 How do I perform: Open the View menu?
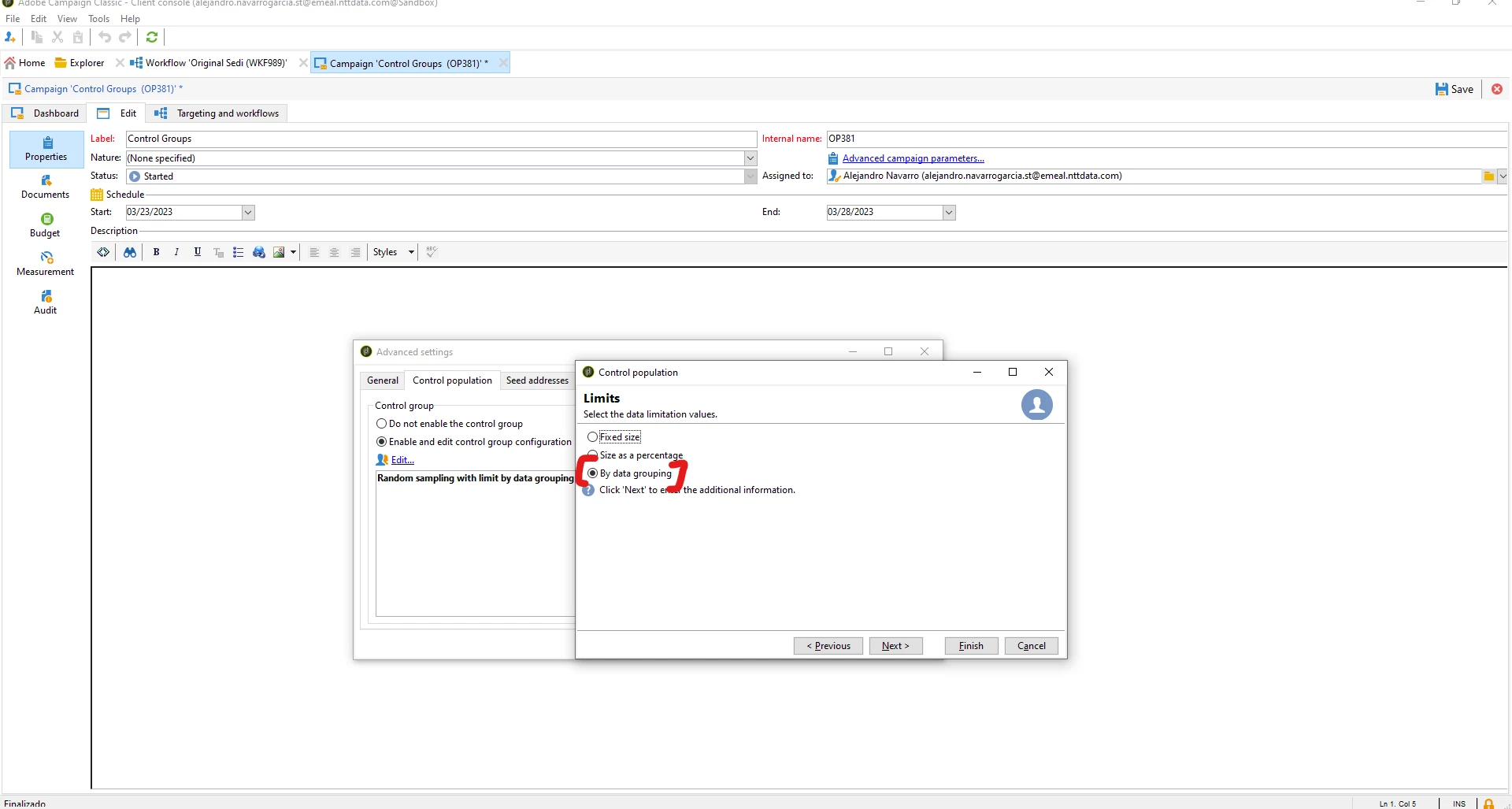click(x=67, y=19)
